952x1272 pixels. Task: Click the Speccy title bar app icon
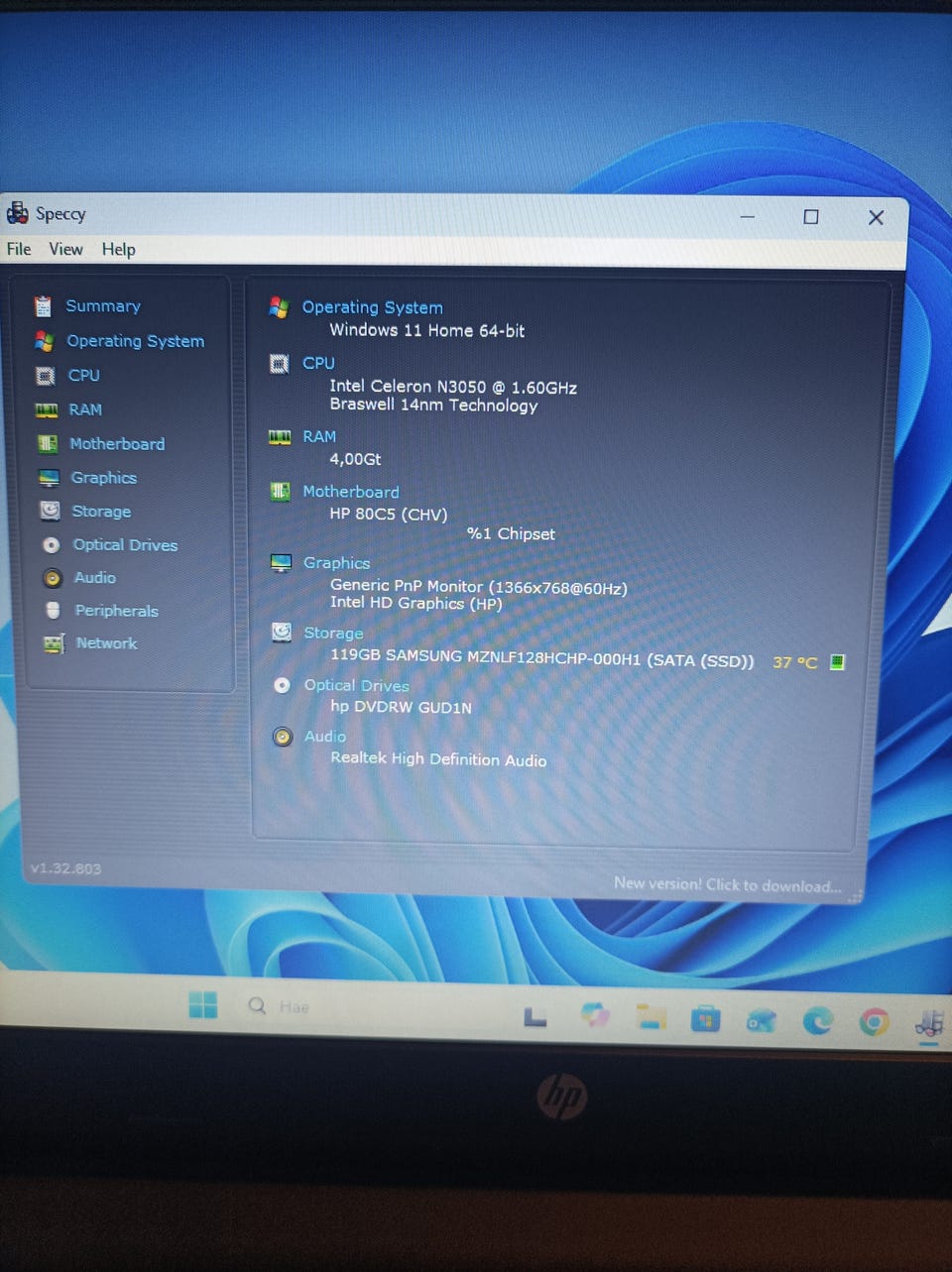coord(17,212)
